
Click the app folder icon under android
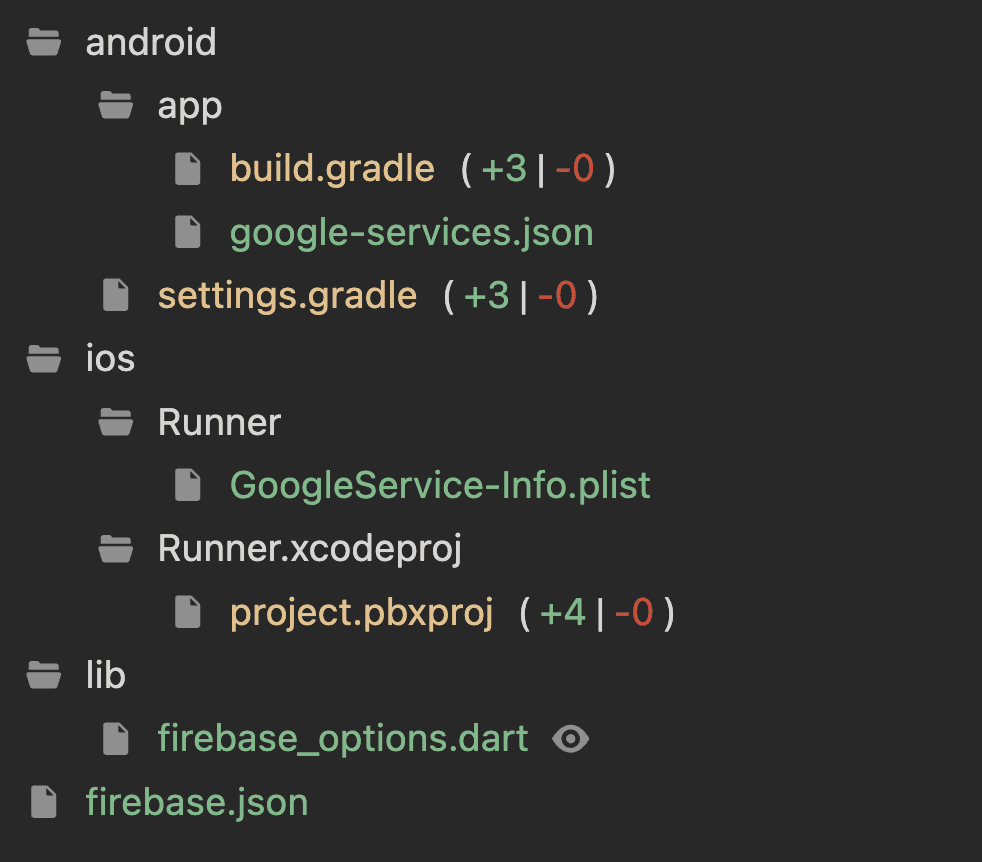pyautogui.click(x=116, y=106)
